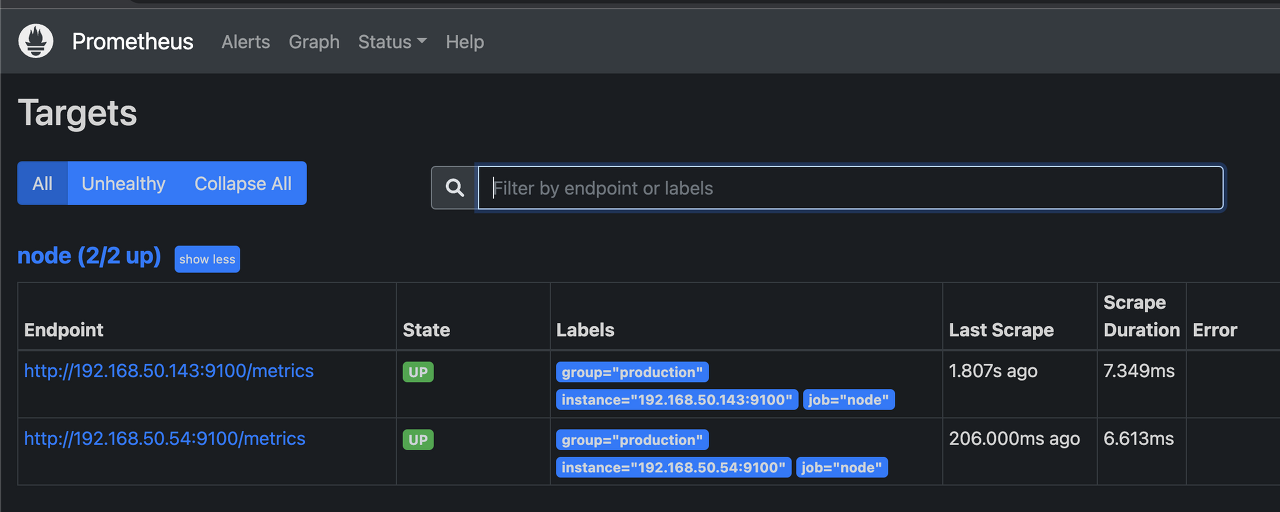1280x512 pixels.
Task: Click Collapse All button
Action: (243, 184)
